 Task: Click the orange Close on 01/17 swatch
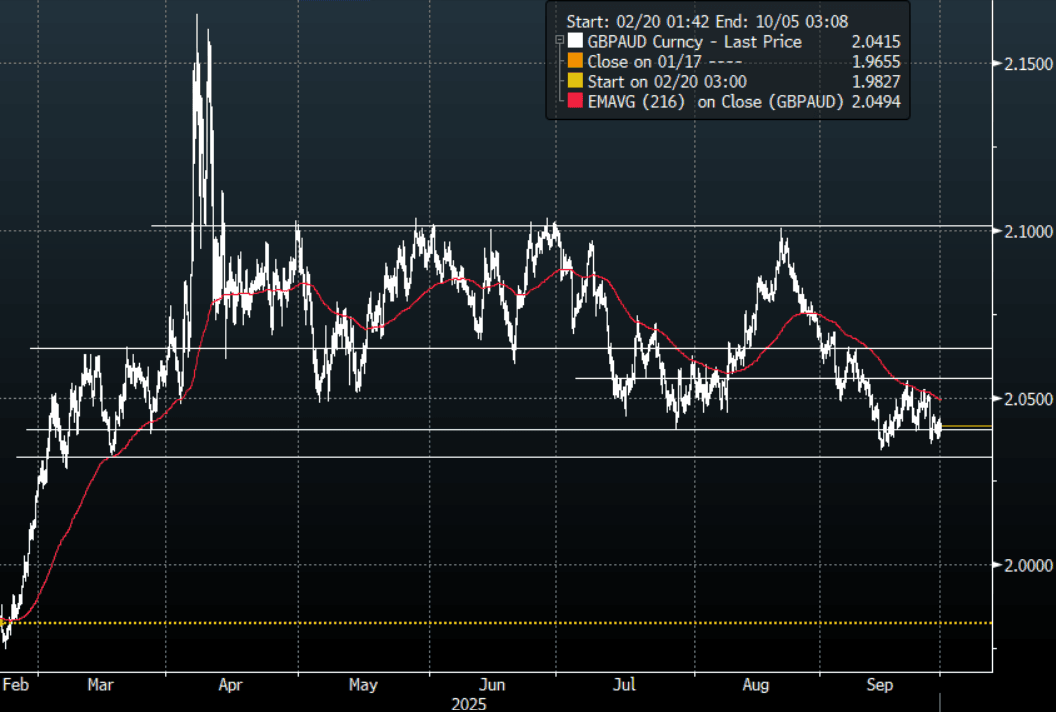[x=574, y=62]
